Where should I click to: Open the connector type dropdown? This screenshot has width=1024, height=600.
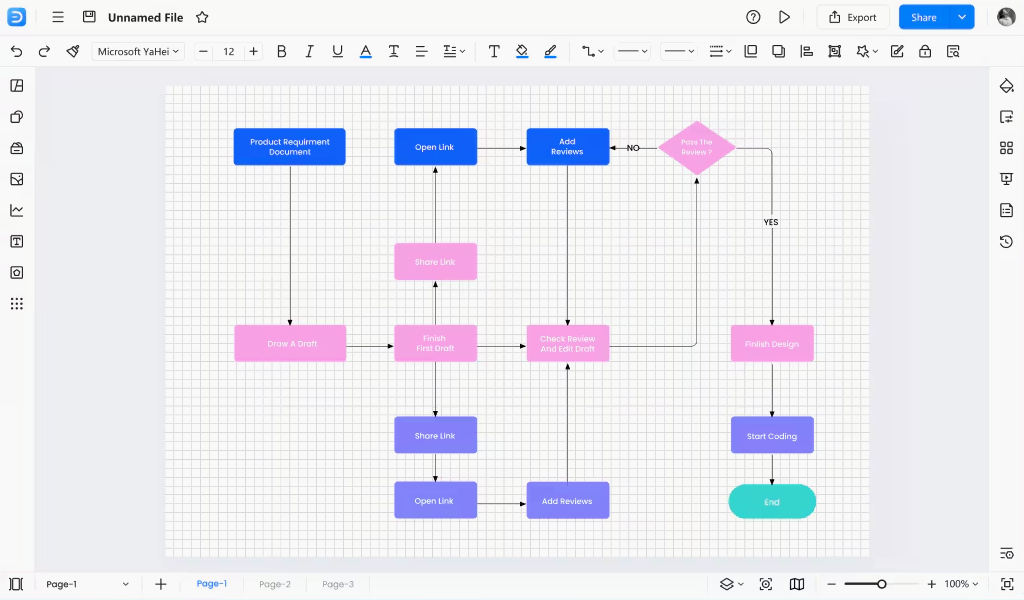pyautogui.click(x=593, y=52)
